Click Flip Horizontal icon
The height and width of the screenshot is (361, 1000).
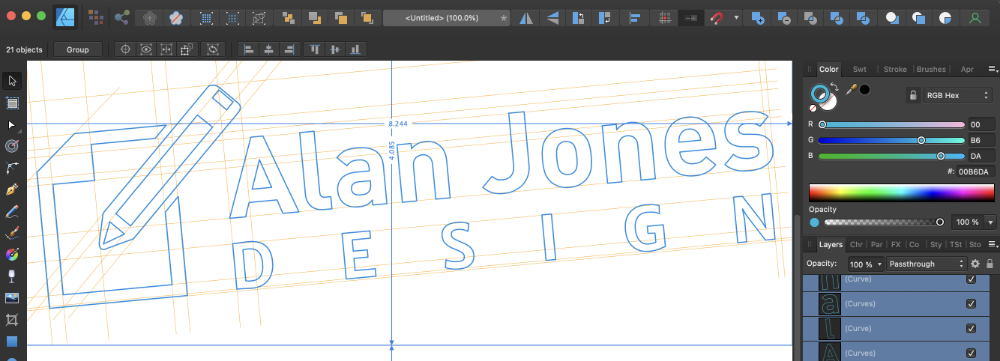point(526,18)
